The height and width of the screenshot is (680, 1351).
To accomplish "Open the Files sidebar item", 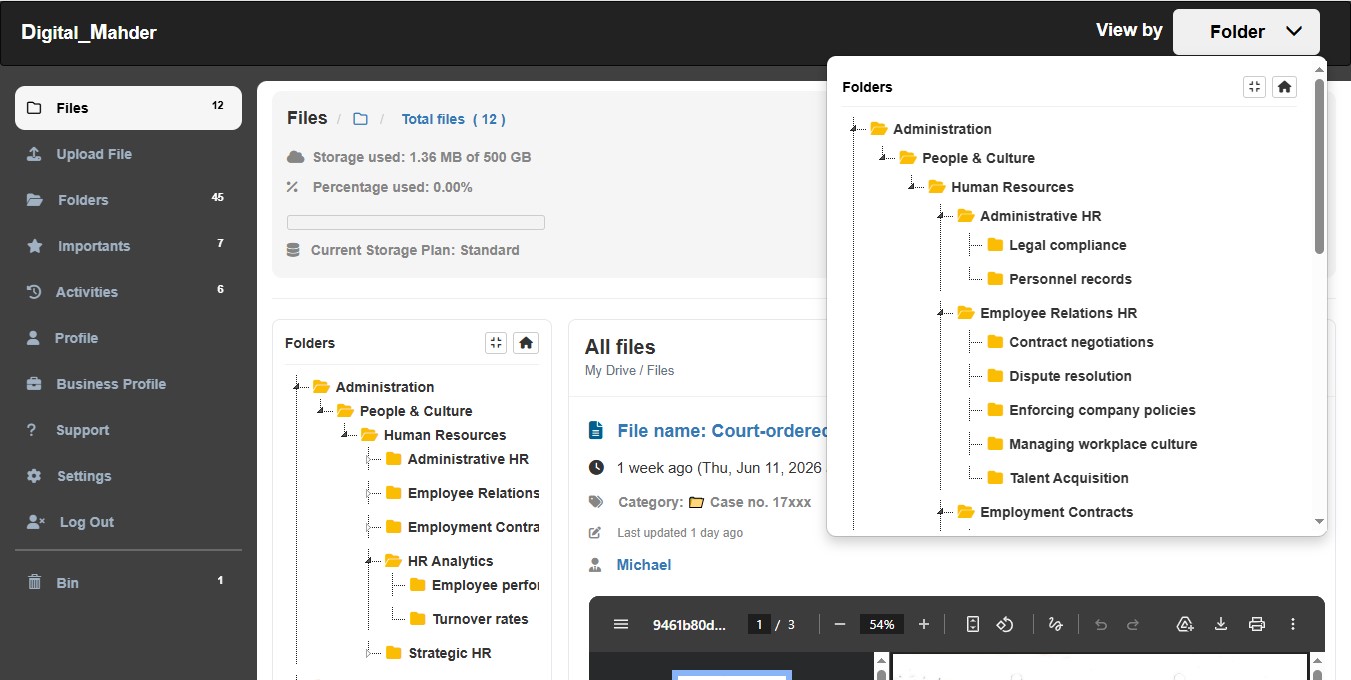I will (x=128, y=108).
